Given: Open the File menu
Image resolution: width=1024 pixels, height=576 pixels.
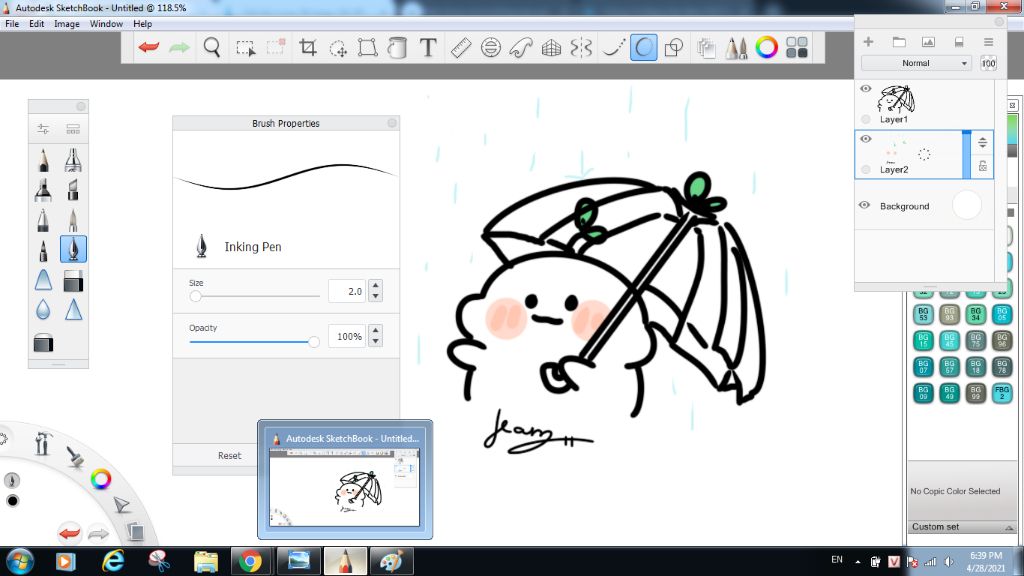Looking at the screenshot, I should [12, 24].
